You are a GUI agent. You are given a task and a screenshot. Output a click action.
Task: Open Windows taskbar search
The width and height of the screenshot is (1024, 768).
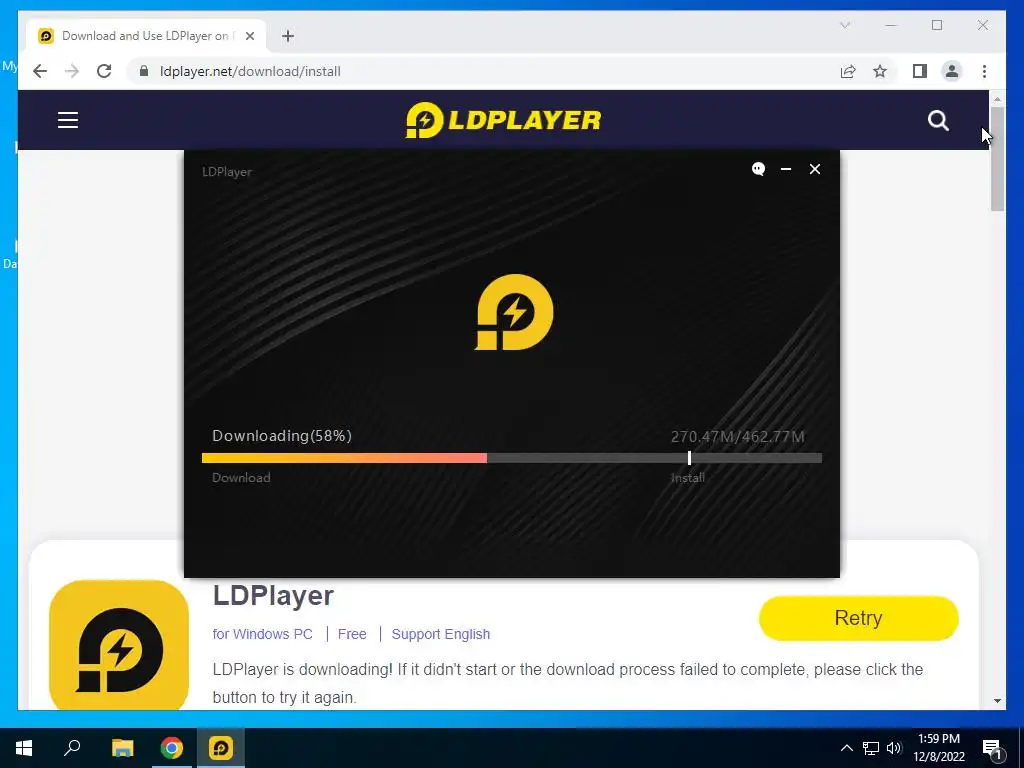72,748
